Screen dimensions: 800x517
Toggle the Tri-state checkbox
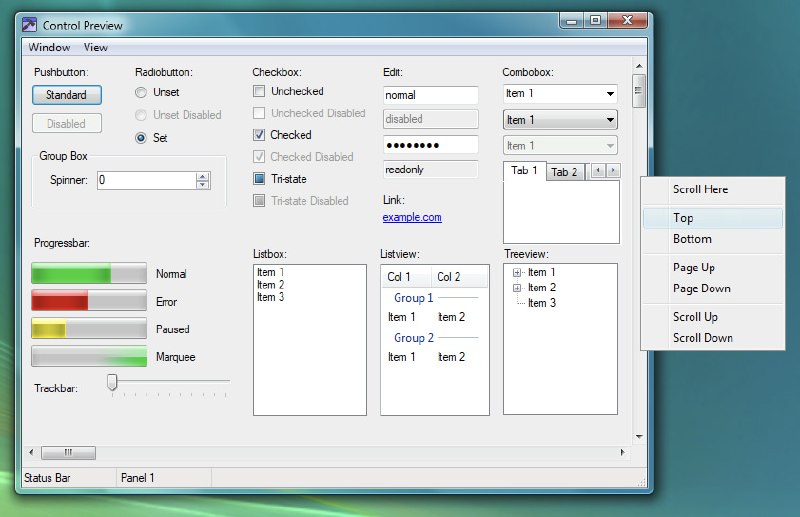coord(259,179)
